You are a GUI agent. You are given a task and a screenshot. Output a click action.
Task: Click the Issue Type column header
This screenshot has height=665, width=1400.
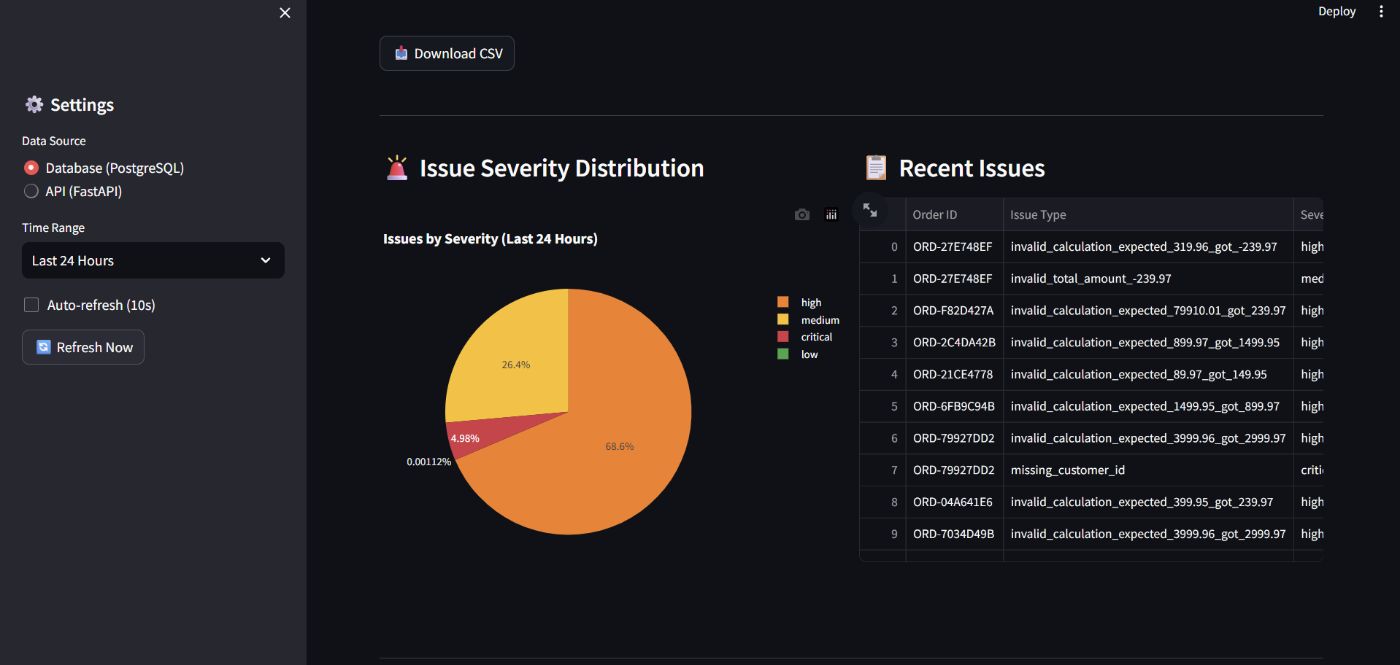[1037, 214]
